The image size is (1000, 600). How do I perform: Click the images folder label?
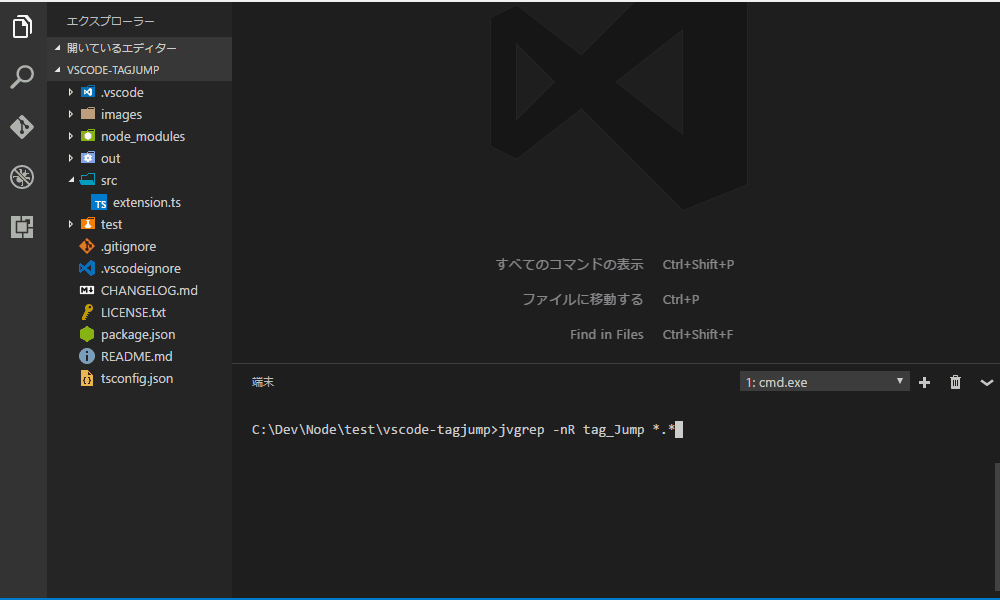coord(121,115)
